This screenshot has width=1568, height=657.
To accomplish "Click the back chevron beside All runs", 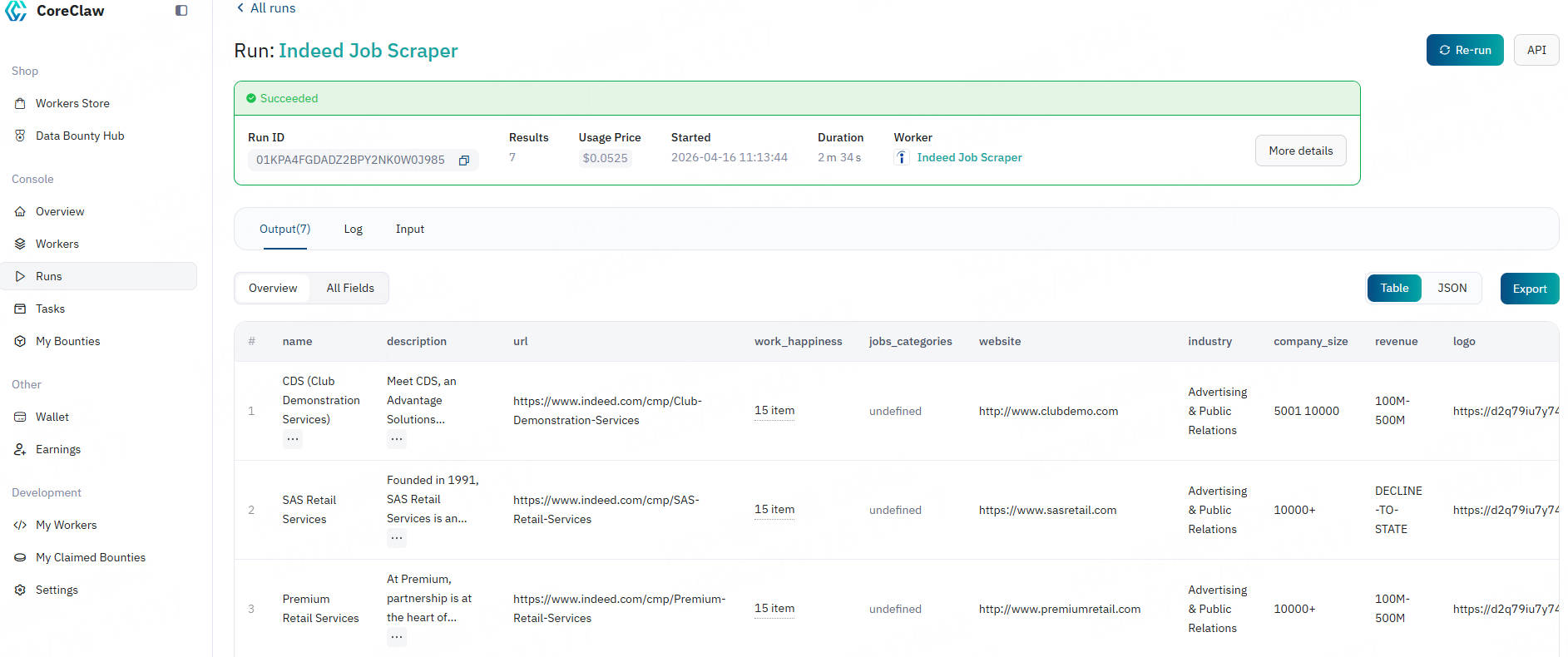I will click(x=240, y=7).
